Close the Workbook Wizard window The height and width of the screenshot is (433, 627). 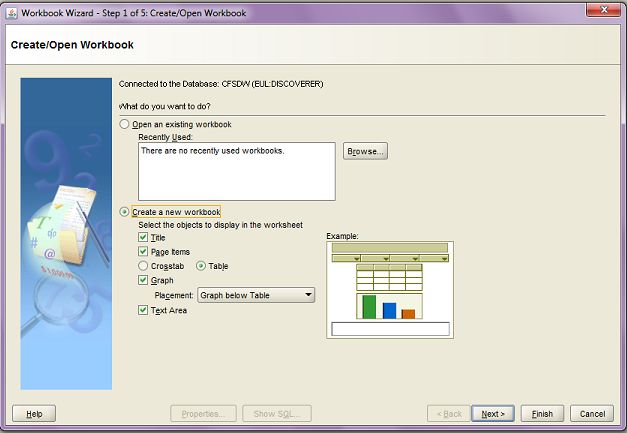[603, 10]
